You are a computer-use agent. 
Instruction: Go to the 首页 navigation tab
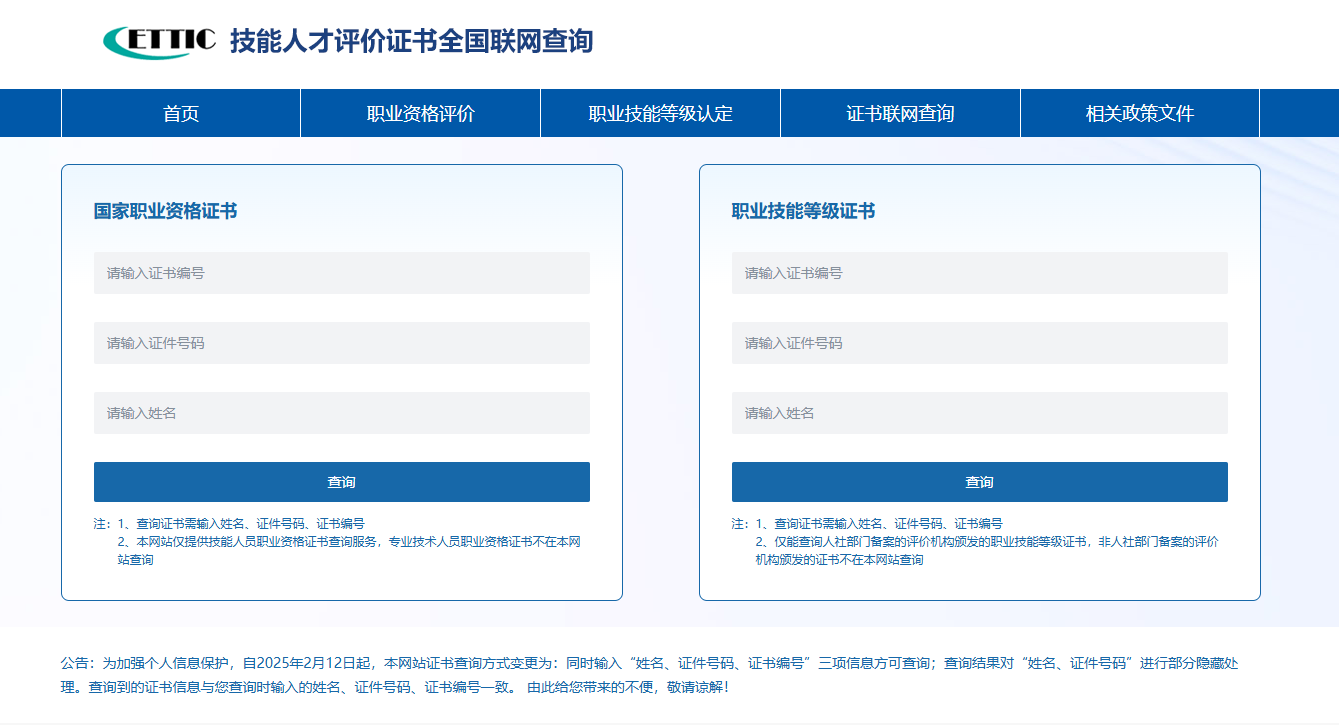pos(181,113)
